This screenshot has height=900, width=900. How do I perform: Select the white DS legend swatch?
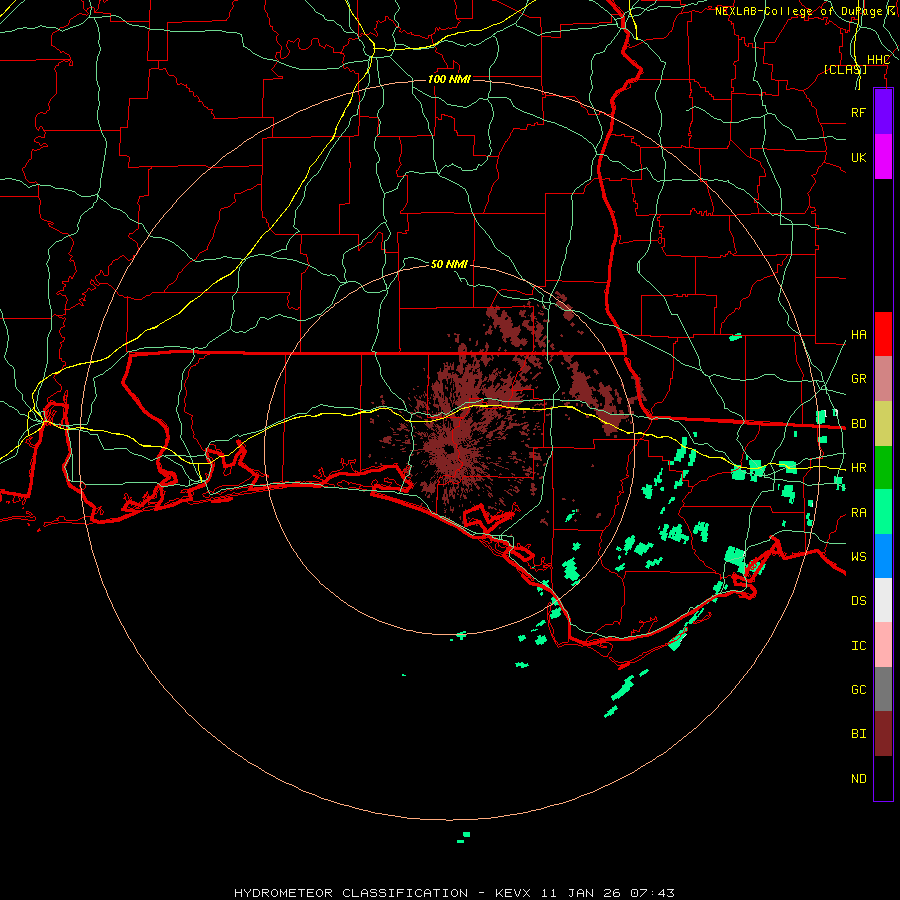(x=883, y=600)
